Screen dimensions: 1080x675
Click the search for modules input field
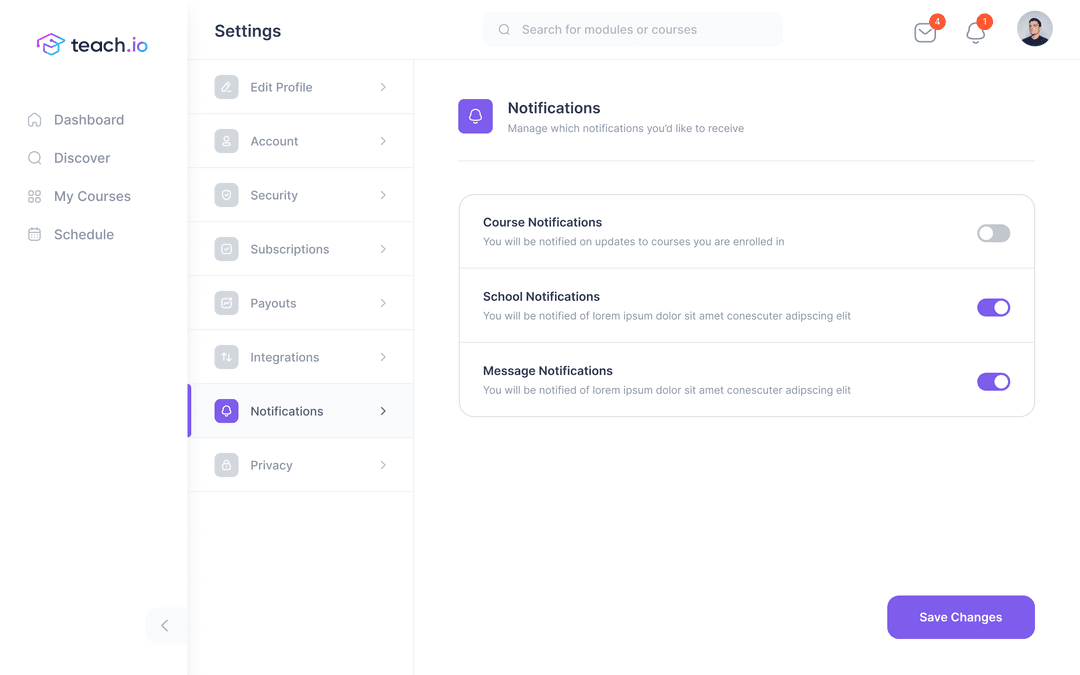632,29
